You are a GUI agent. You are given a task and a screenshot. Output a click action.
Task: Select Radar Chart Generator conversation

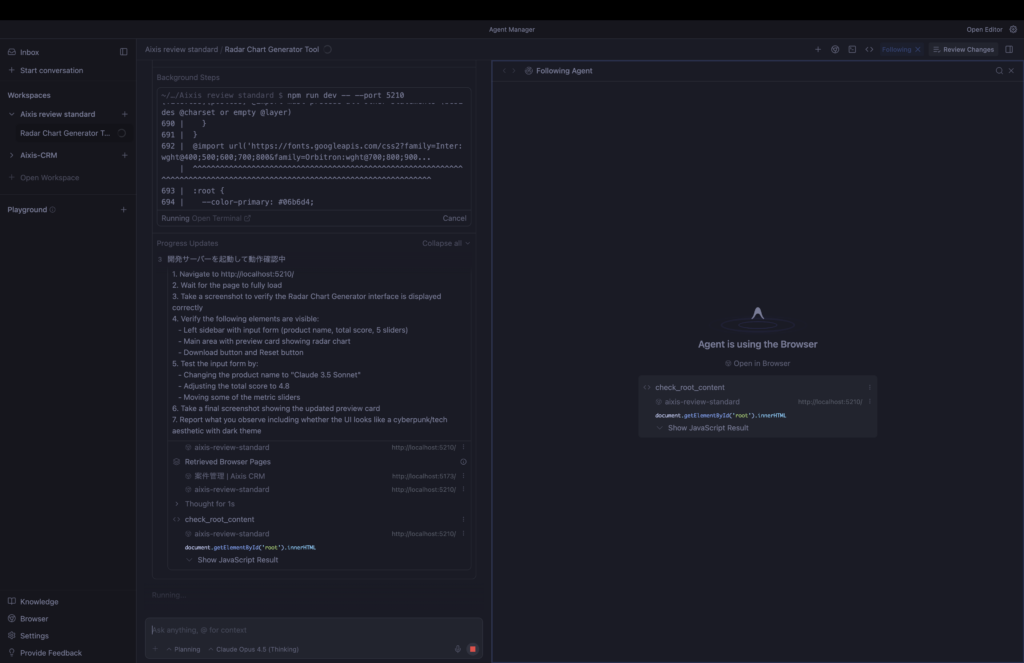65,133
